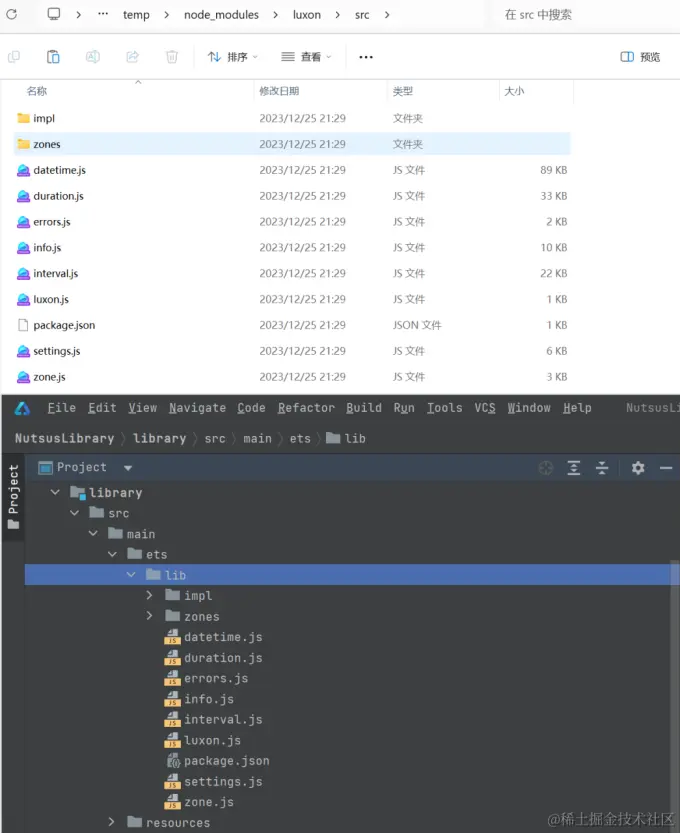
Task: Click the DevEco Studio logo icon
Action: point(22,408)
